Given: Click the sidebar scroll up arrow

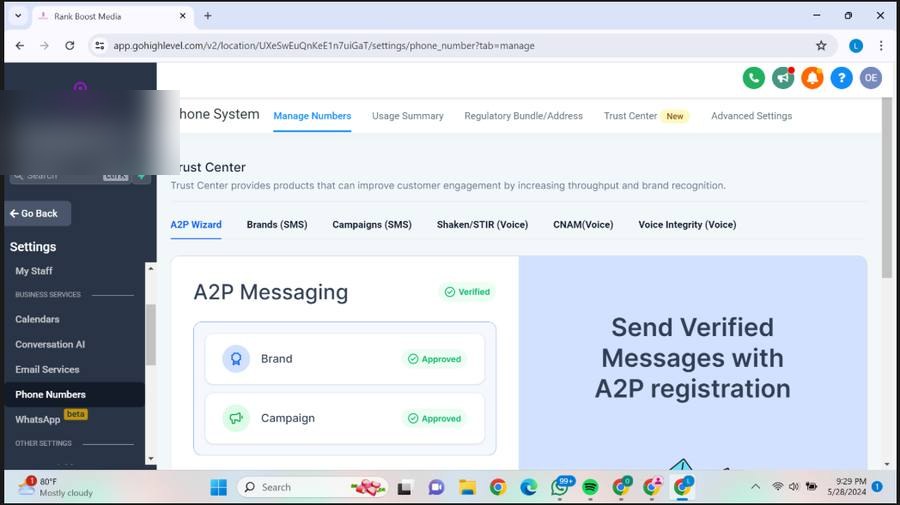Looking at the screenshot, I should pyautogui.click(x=151, y=269).
